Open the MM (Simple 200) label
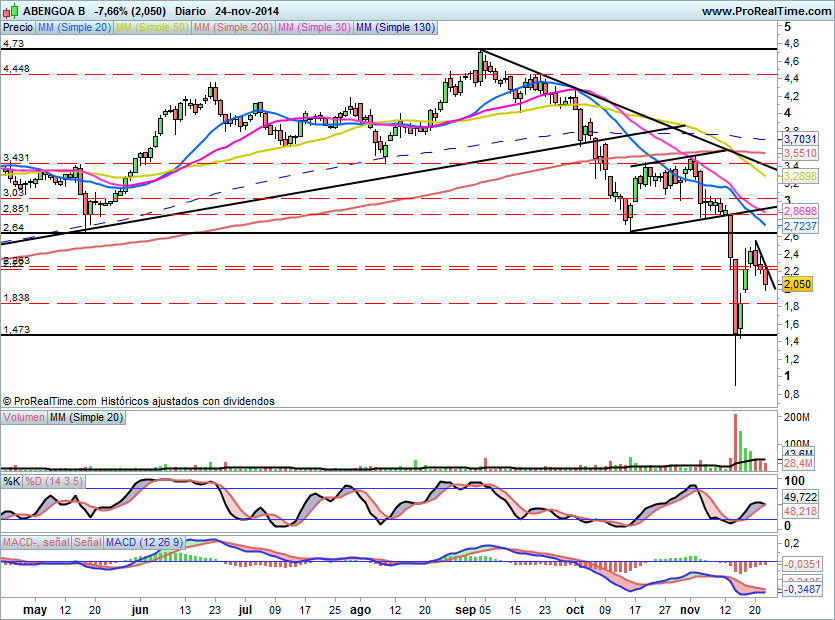835x620 pixels. click(233, 28)
